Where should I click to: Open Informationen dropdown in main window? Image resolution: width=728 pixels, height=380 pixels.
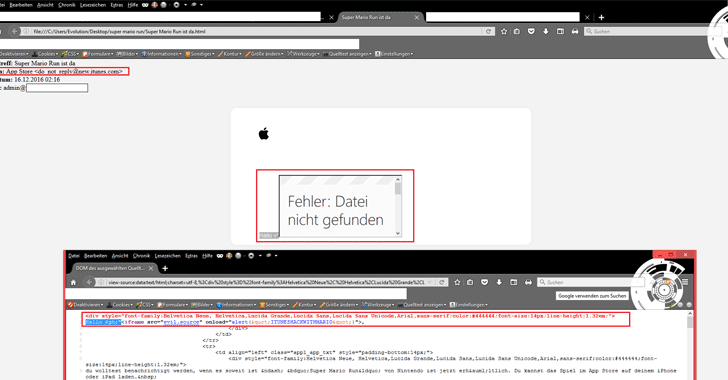[162, 54]
